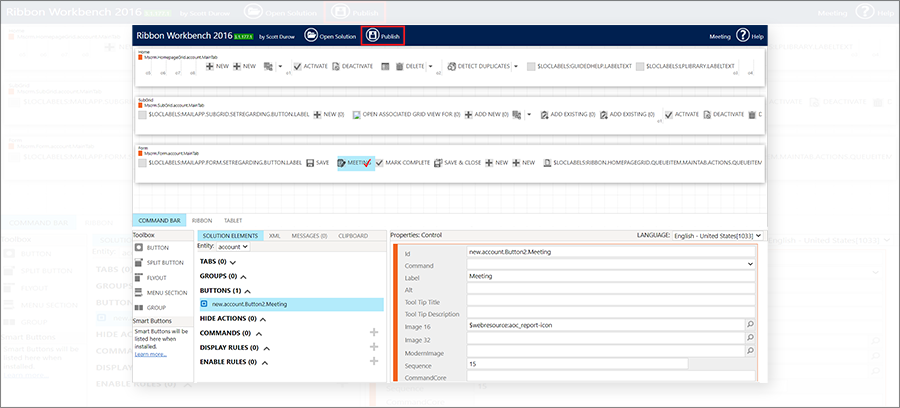Select the QUEUEITEM actions button in Form row

pos(653,163)
